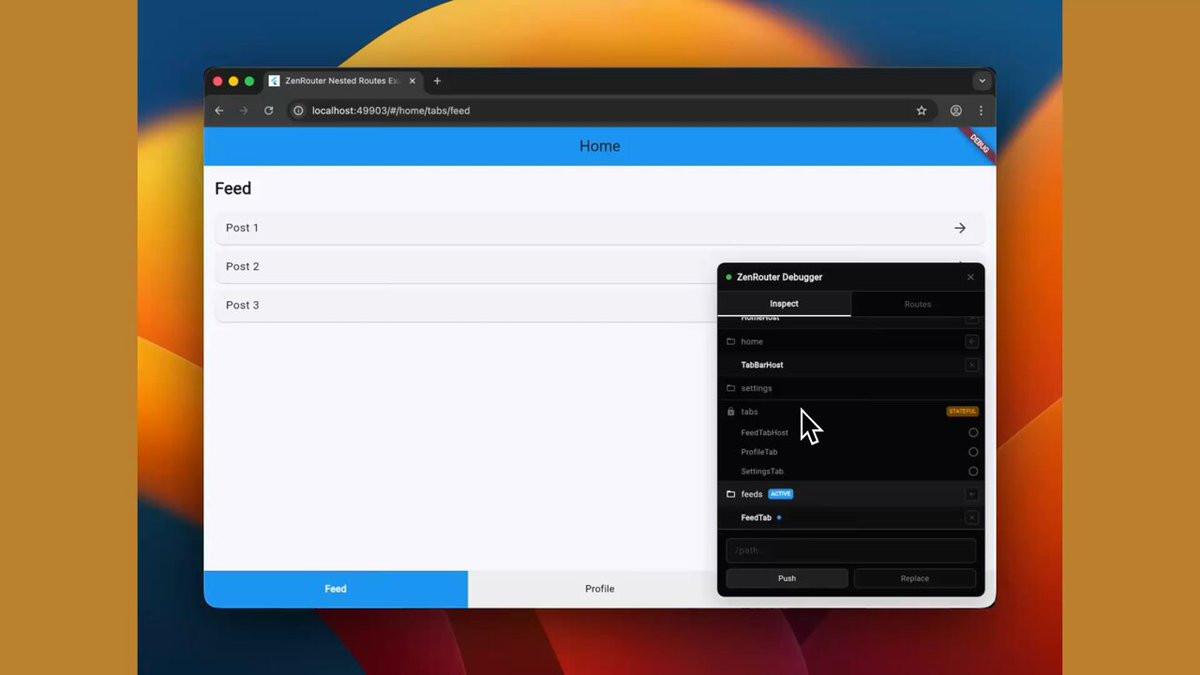Viewport: 1200px width, 675px height.
Task: Go back using the browser back arrow
Action: point(219,111)
